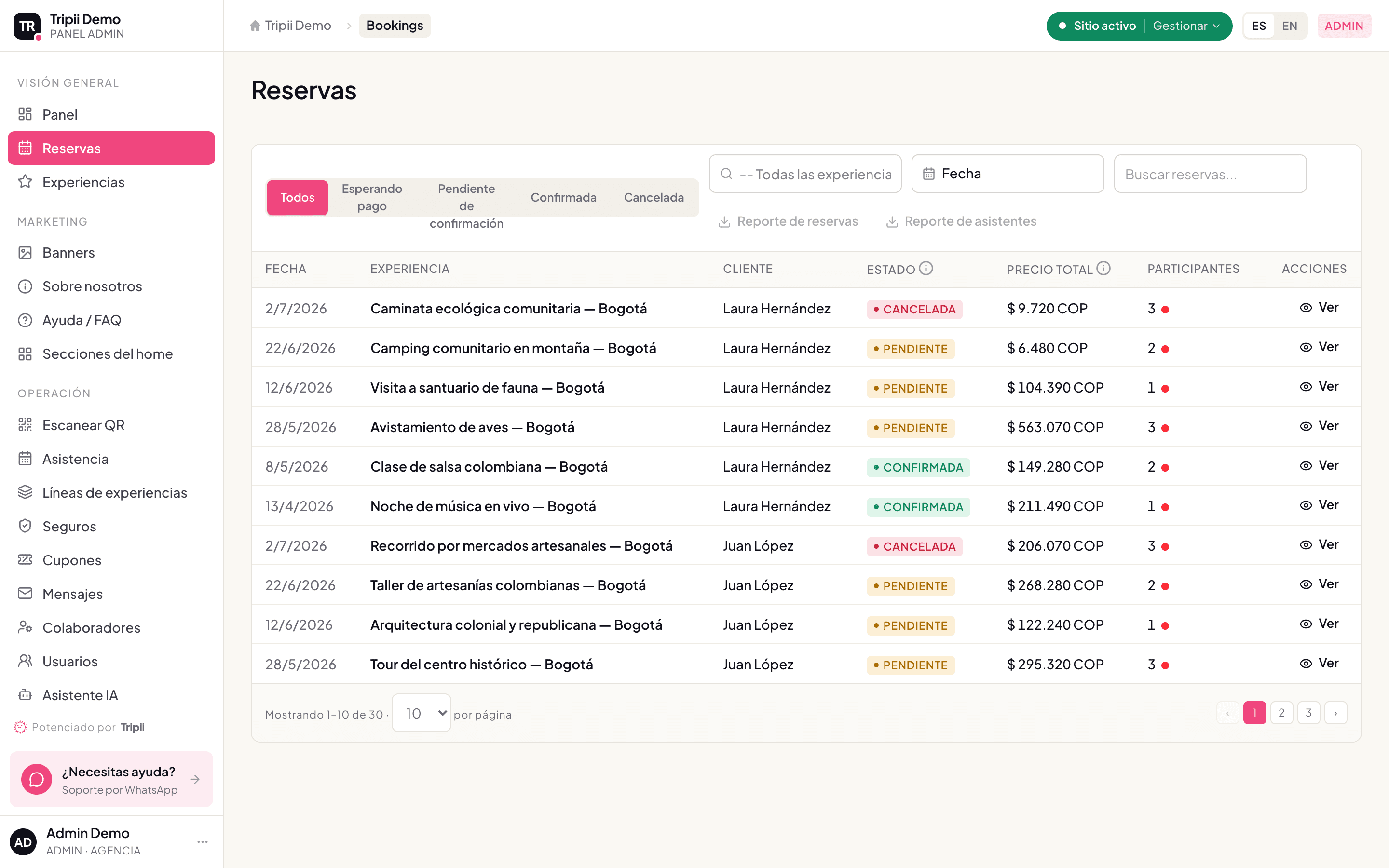Change the rows per page selector
The height and width of the screenshot is (868, 1389).
[x=422, y=713]
